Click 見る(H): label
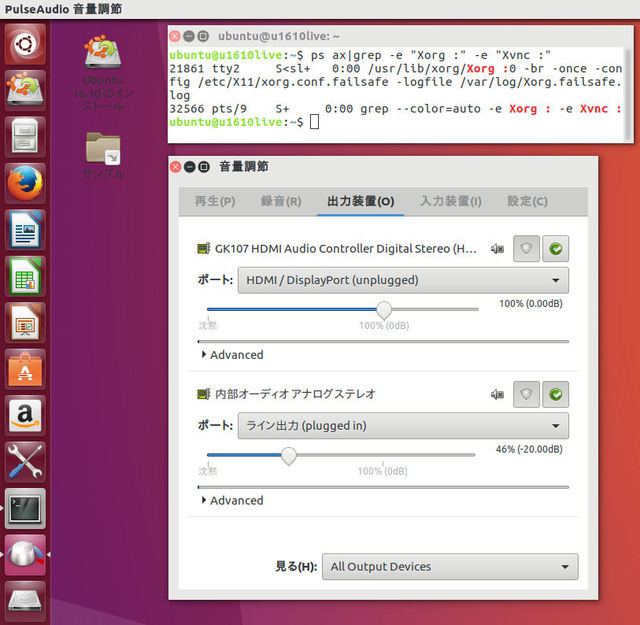 296,567
